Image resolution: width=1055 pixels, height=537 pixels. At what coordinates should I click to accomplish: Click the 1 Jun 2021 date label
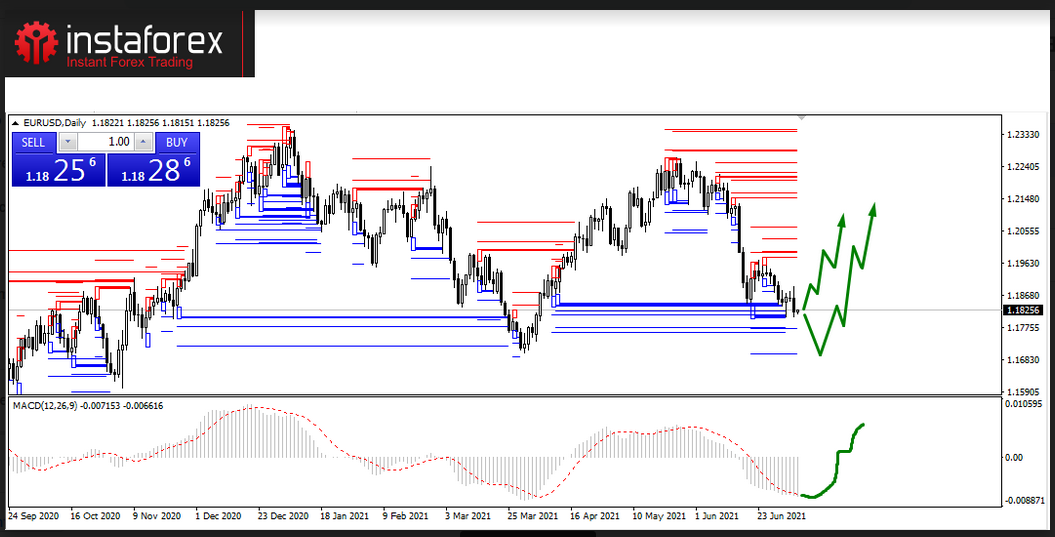(718, 516)
